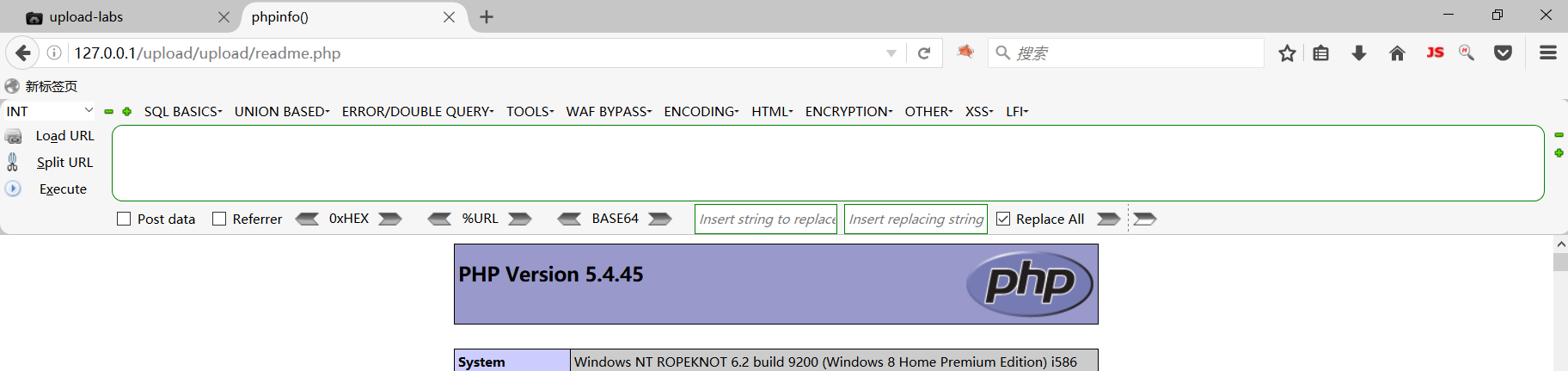Expand the ENCRYPTION menu
The image size is (1568, 371).
pyautogui.click(x=848, y=112)
